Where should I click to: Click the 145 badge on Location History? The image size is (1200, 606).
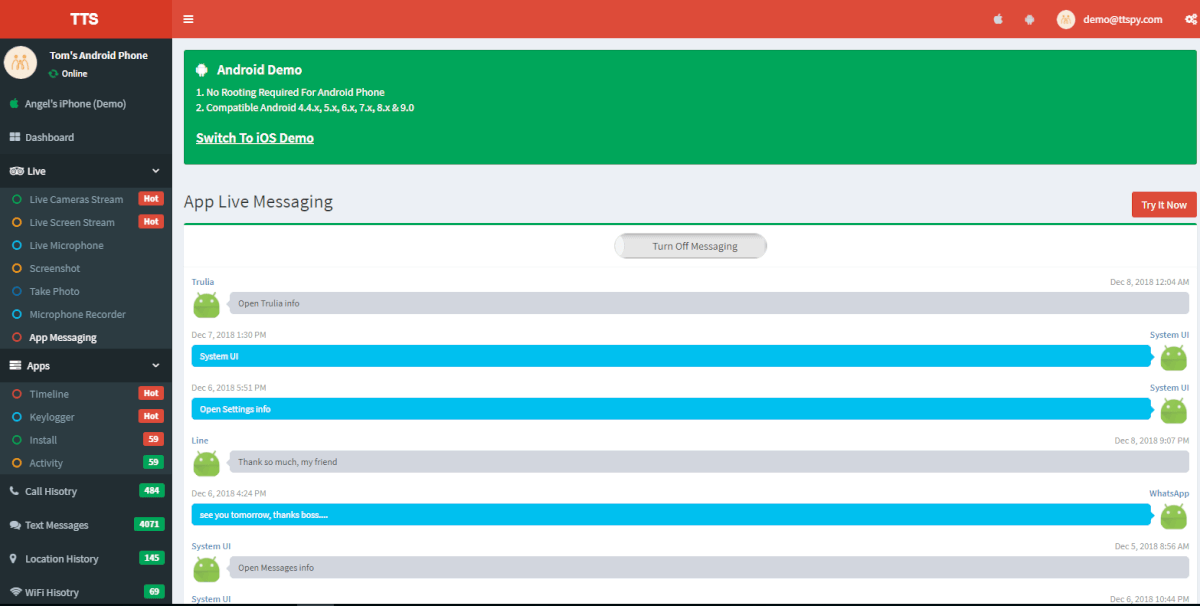[x=152, y=558]
